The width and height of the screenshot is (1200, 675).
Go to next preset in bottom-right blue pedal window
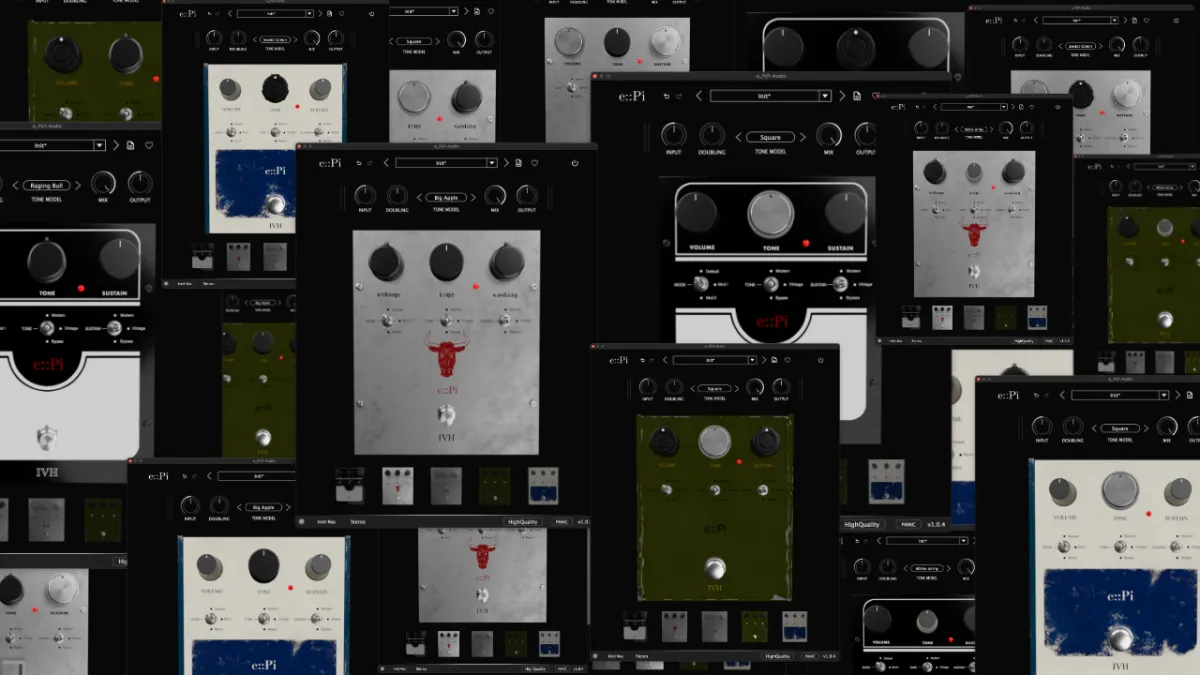pos(1177,395)
